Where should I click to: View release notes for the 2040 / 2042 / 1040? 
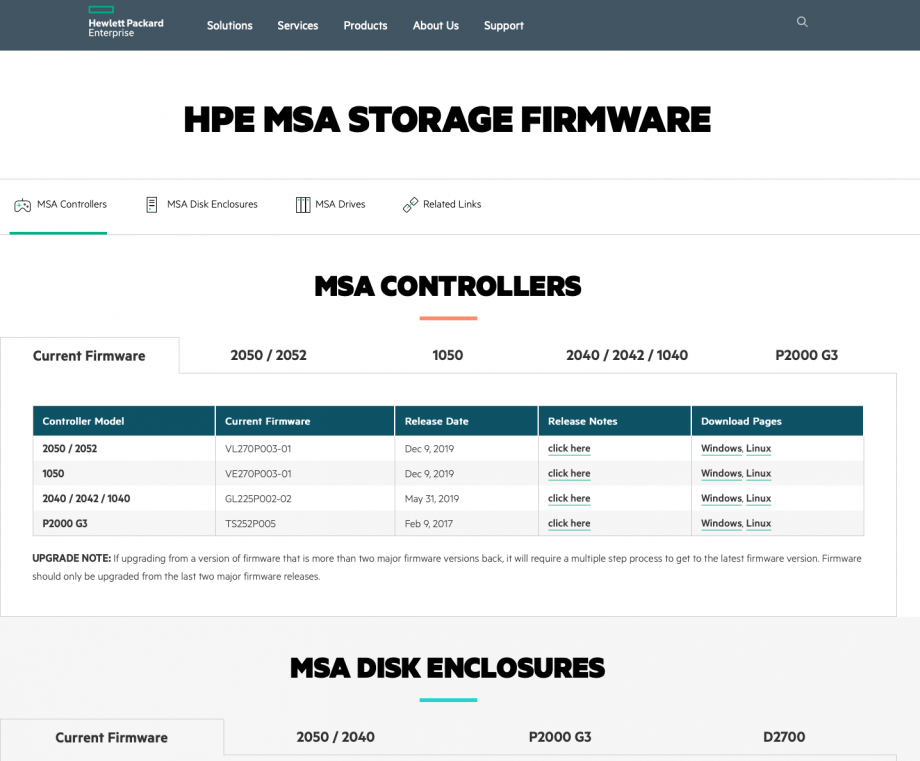pyautogui.click(x=568, y=498)
